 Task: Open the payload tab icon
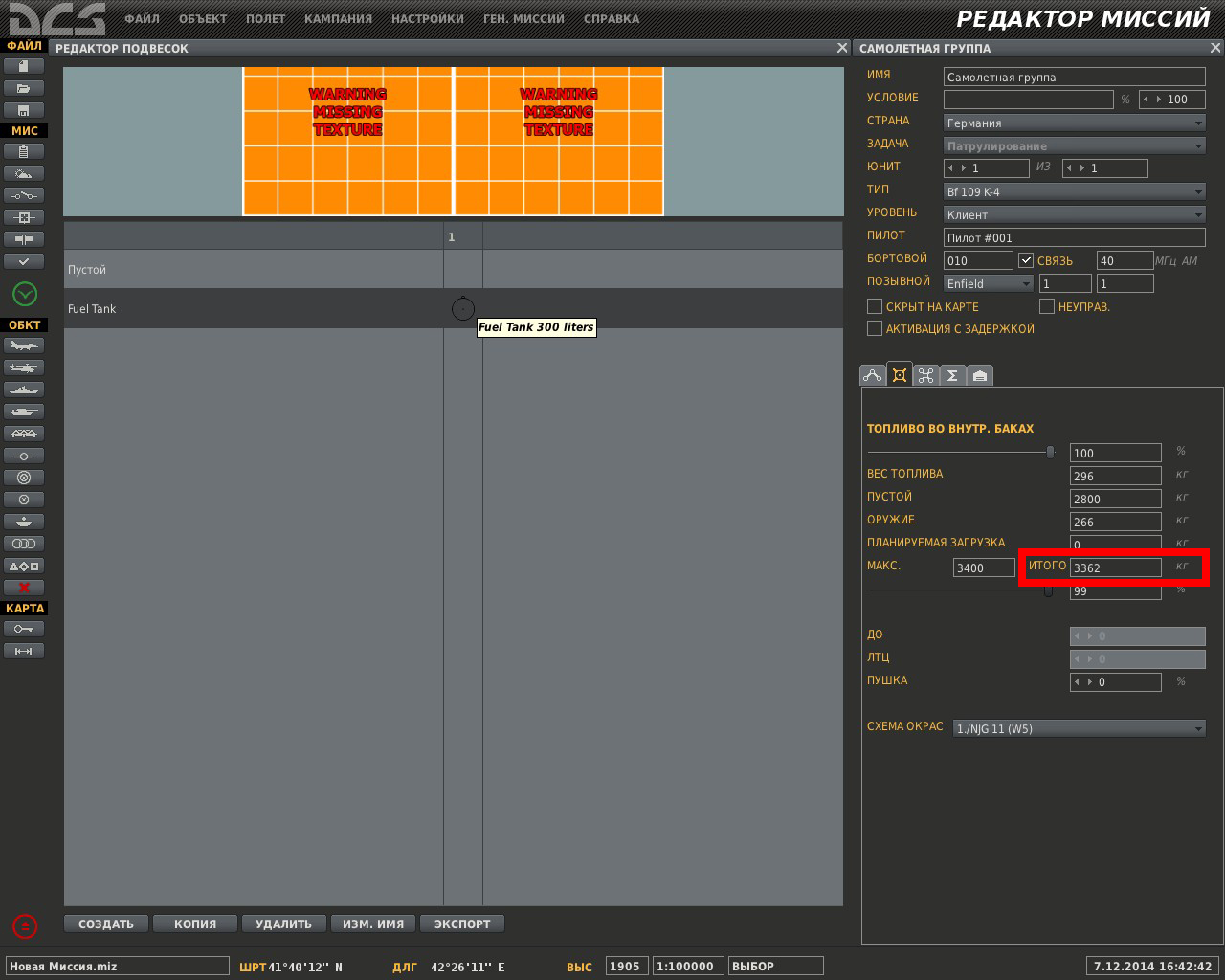pyautogui.click(x=900, y=375)
